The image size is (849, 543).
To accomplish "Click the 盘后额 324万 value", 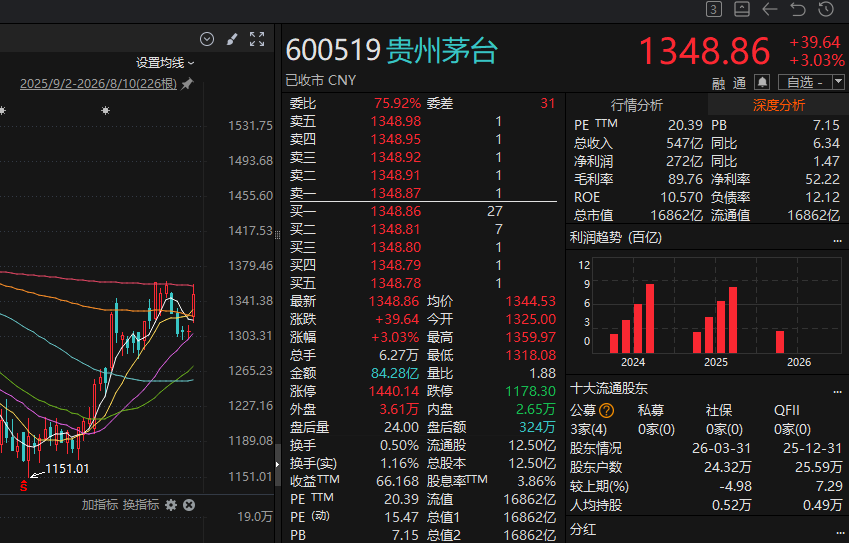I will [538, 427].
